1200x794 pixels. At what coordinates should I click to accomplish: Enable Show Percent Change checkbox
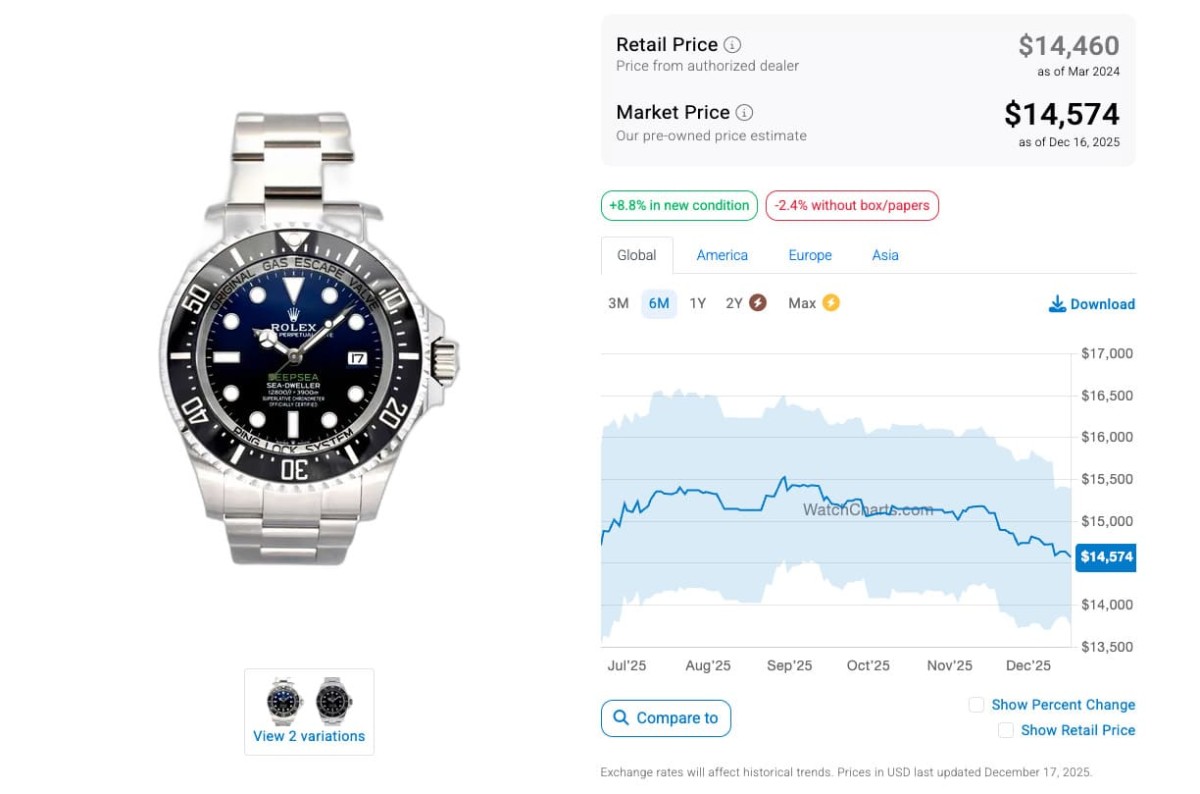(x=977, y=705)
